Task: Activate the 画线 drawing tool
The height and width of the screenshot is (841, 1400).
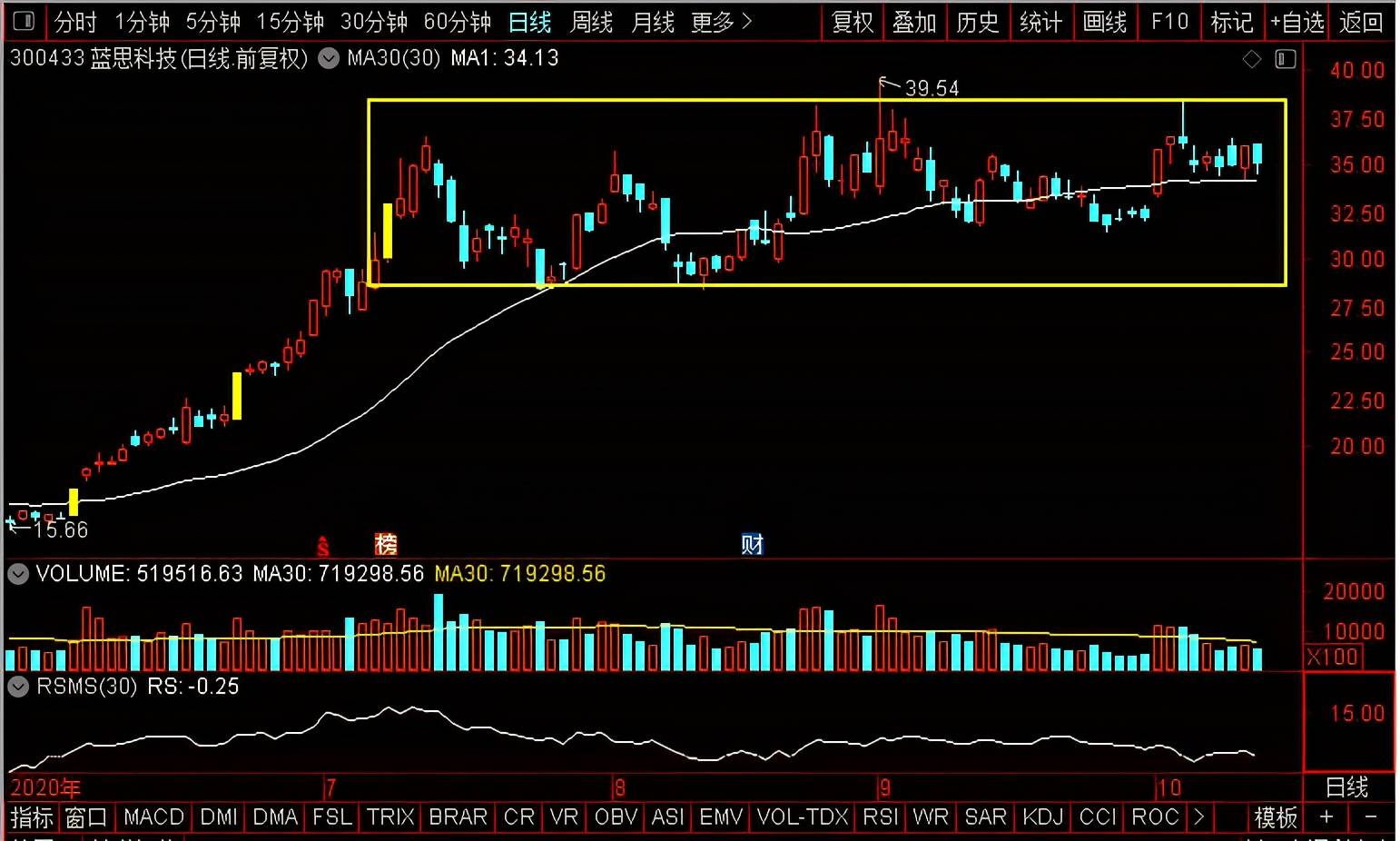Action: [1105, 22]
